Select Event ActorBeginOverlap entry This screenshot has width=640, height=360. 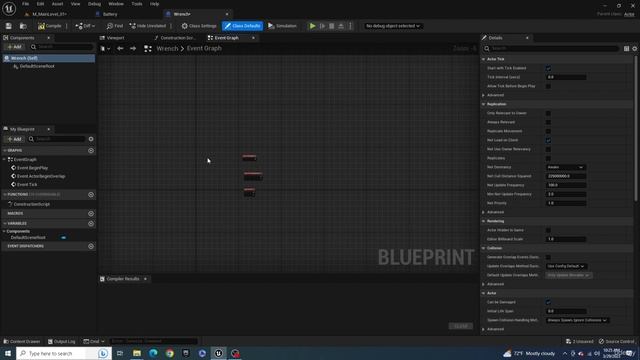(41, 176)
